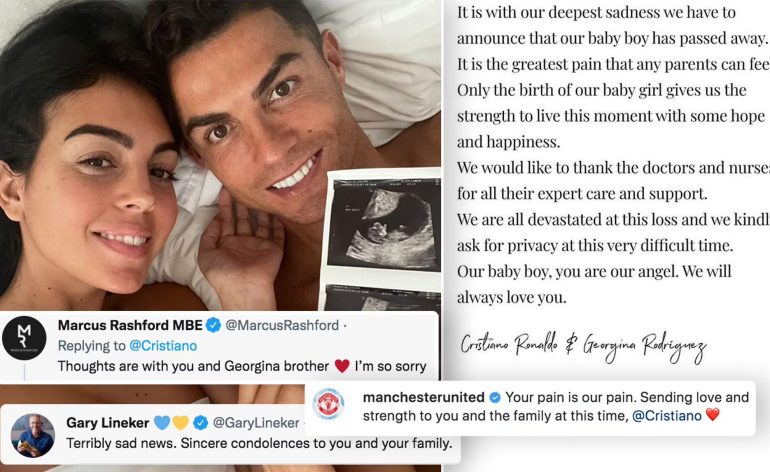Click the red heart emoji in Rashford's reply
Screen dimensions: 770x472
click(342, 366)
